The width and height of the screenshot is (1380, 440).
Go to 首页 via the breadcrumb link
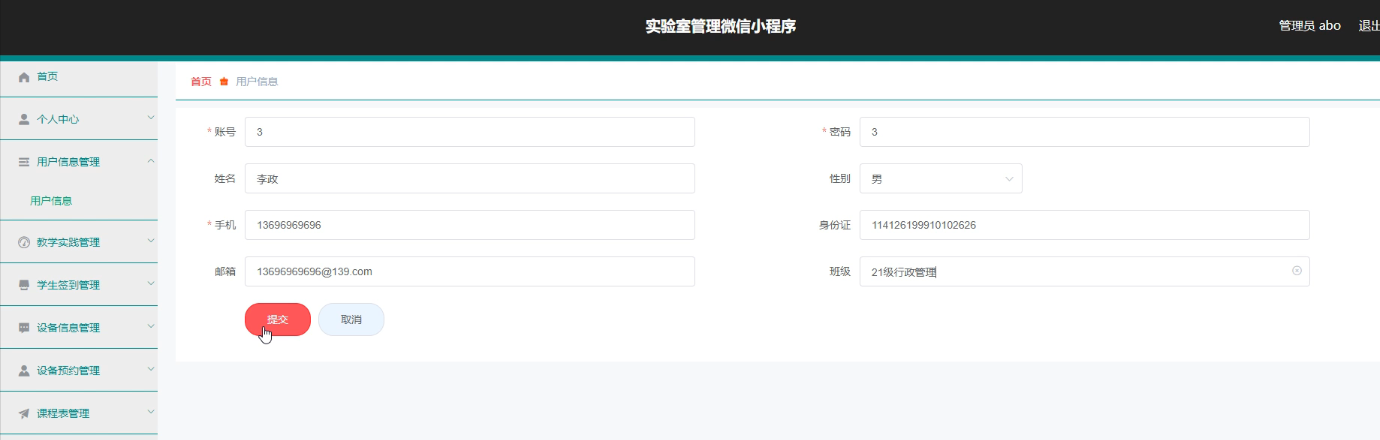pyautogui.click(x=201, y=82)
